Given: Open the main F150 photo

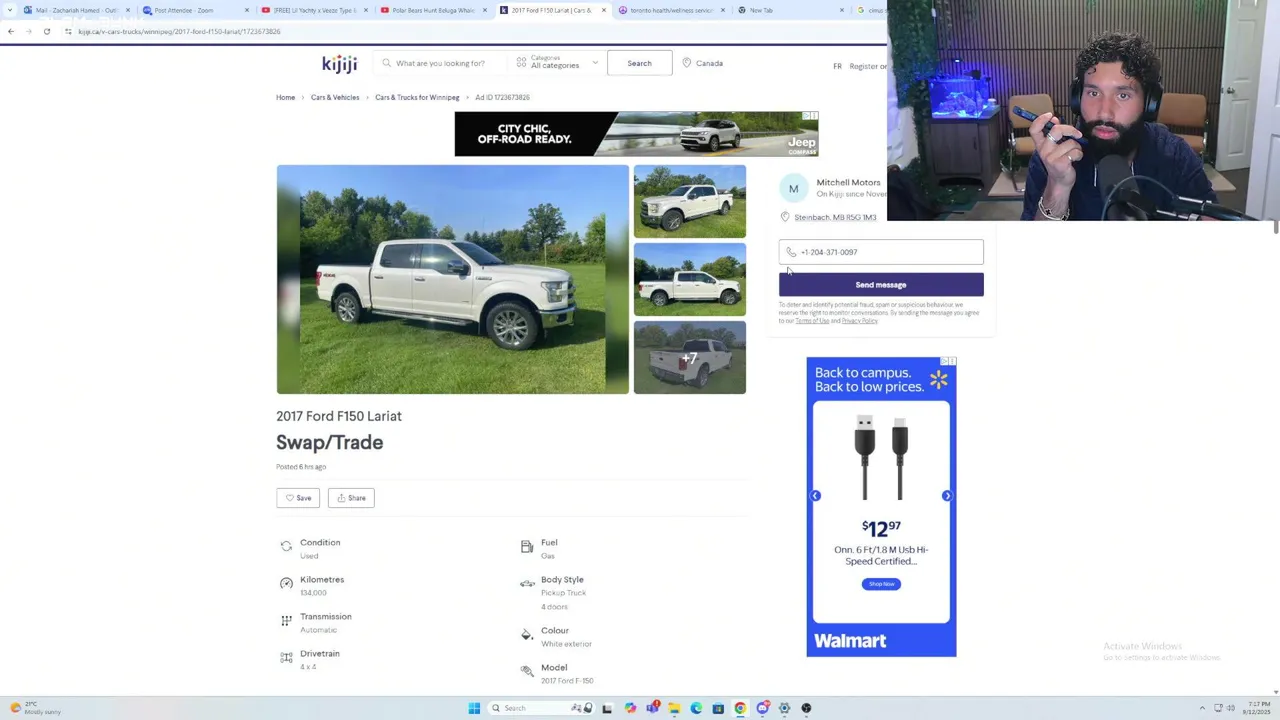Looking at the screenshot, I should (452, 279).
